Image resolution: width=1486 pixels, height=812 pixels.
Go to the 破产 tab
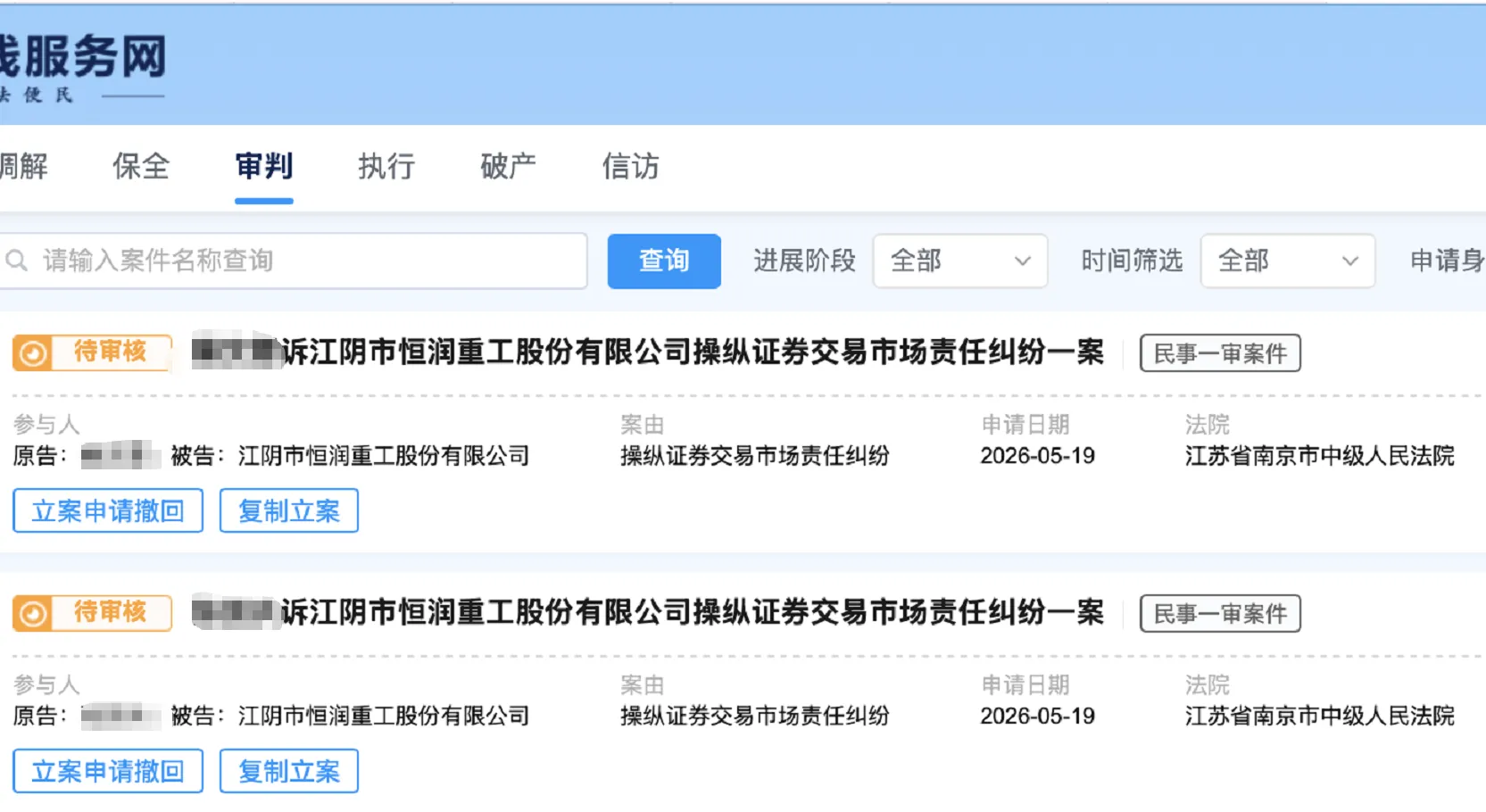tap(509, 166)
